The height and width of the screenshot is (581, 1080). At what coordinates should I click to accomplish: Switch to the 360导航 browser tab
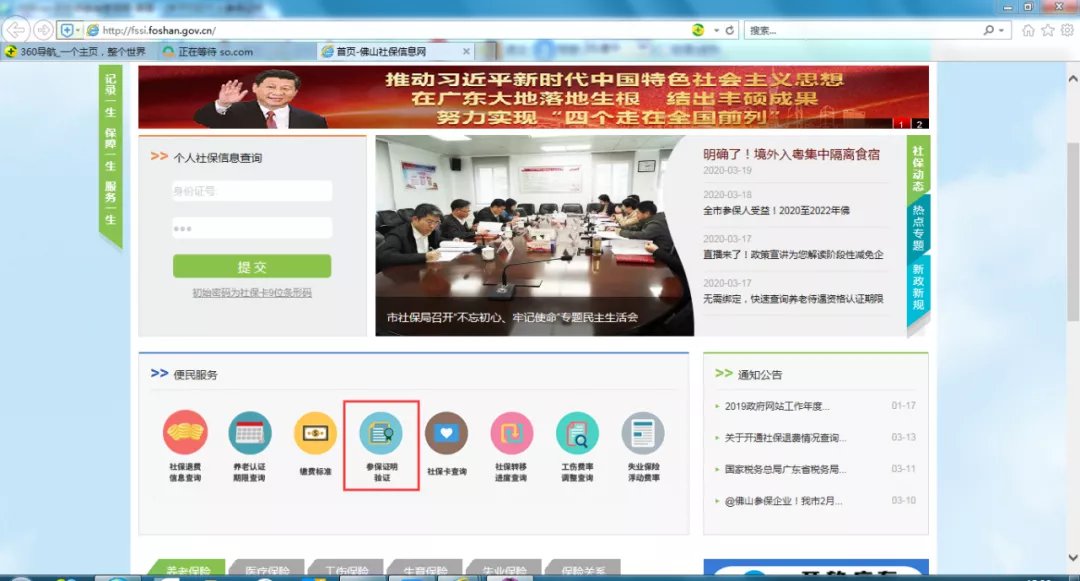coord(76,51)
